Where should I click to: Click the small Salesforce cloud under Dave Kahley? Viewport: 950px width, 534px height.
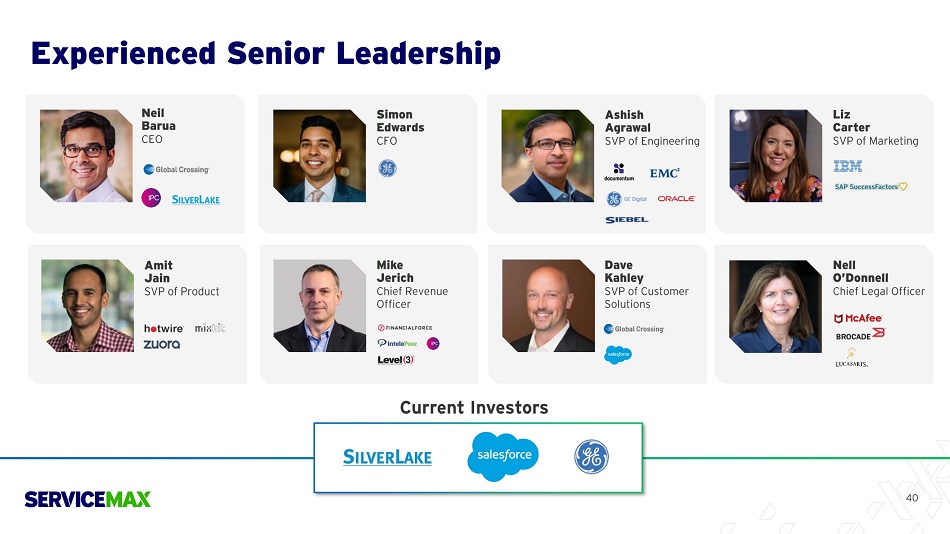pyautogui.click(x=618, y=354)
